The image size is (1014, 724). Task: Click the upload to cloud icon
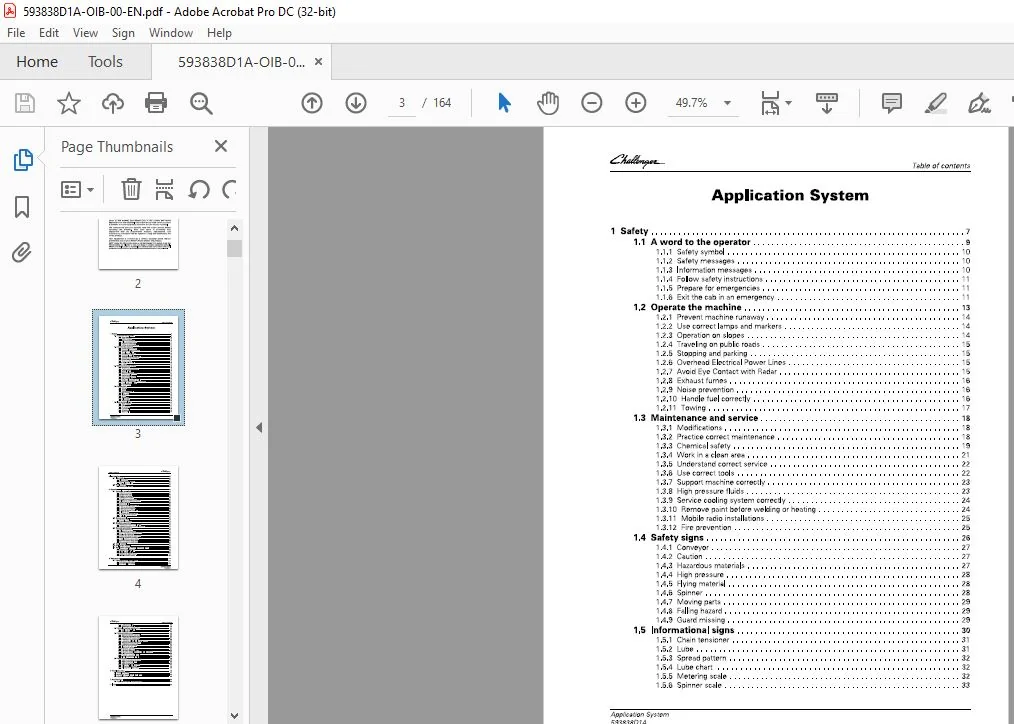click(113, 103)
